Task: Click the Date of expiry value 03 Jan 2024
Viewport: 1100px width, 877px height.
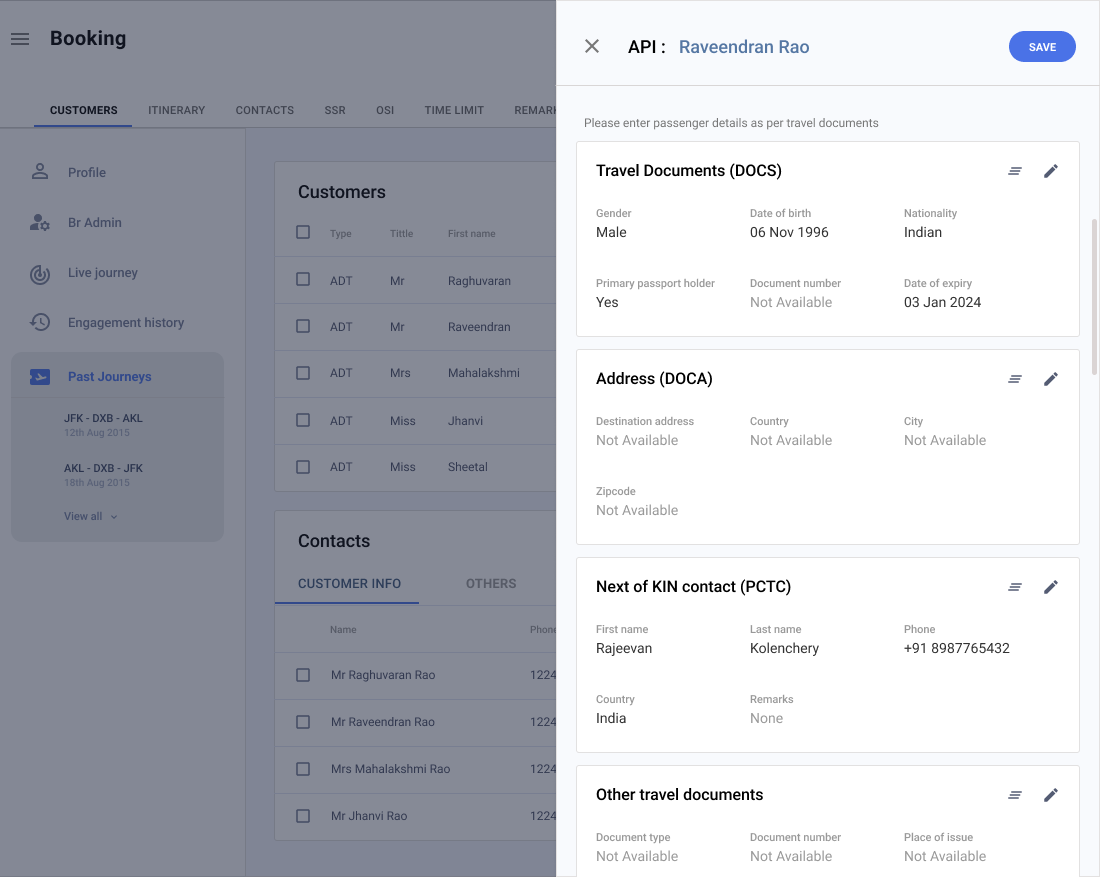Action: [942, 302]
